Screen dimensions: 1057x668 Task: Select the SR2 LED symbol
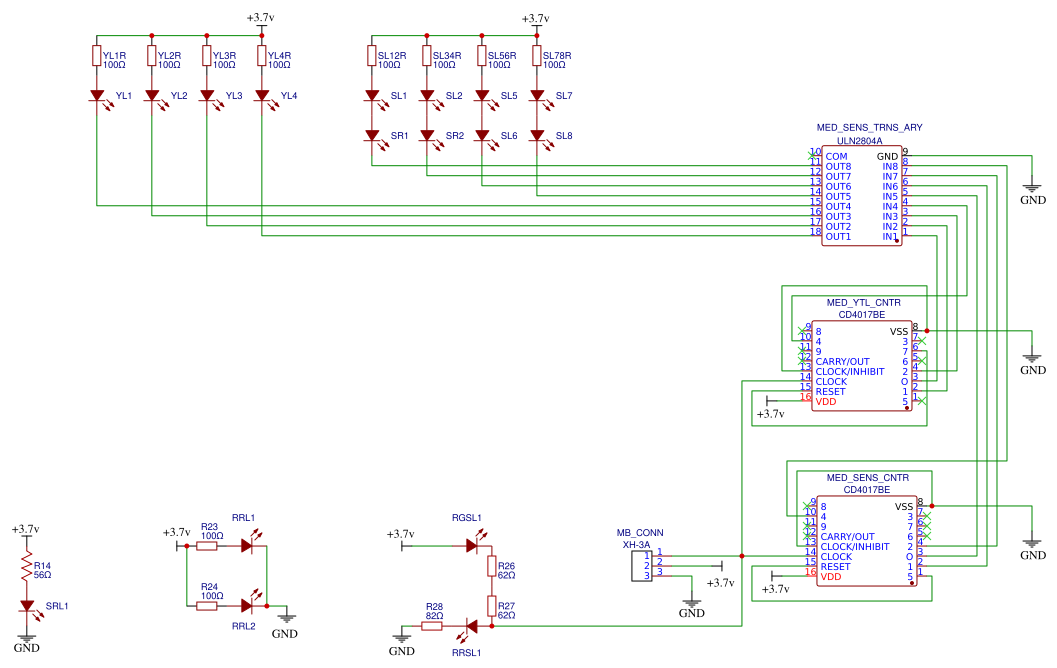pyautogui.click(x=427, y=136)
